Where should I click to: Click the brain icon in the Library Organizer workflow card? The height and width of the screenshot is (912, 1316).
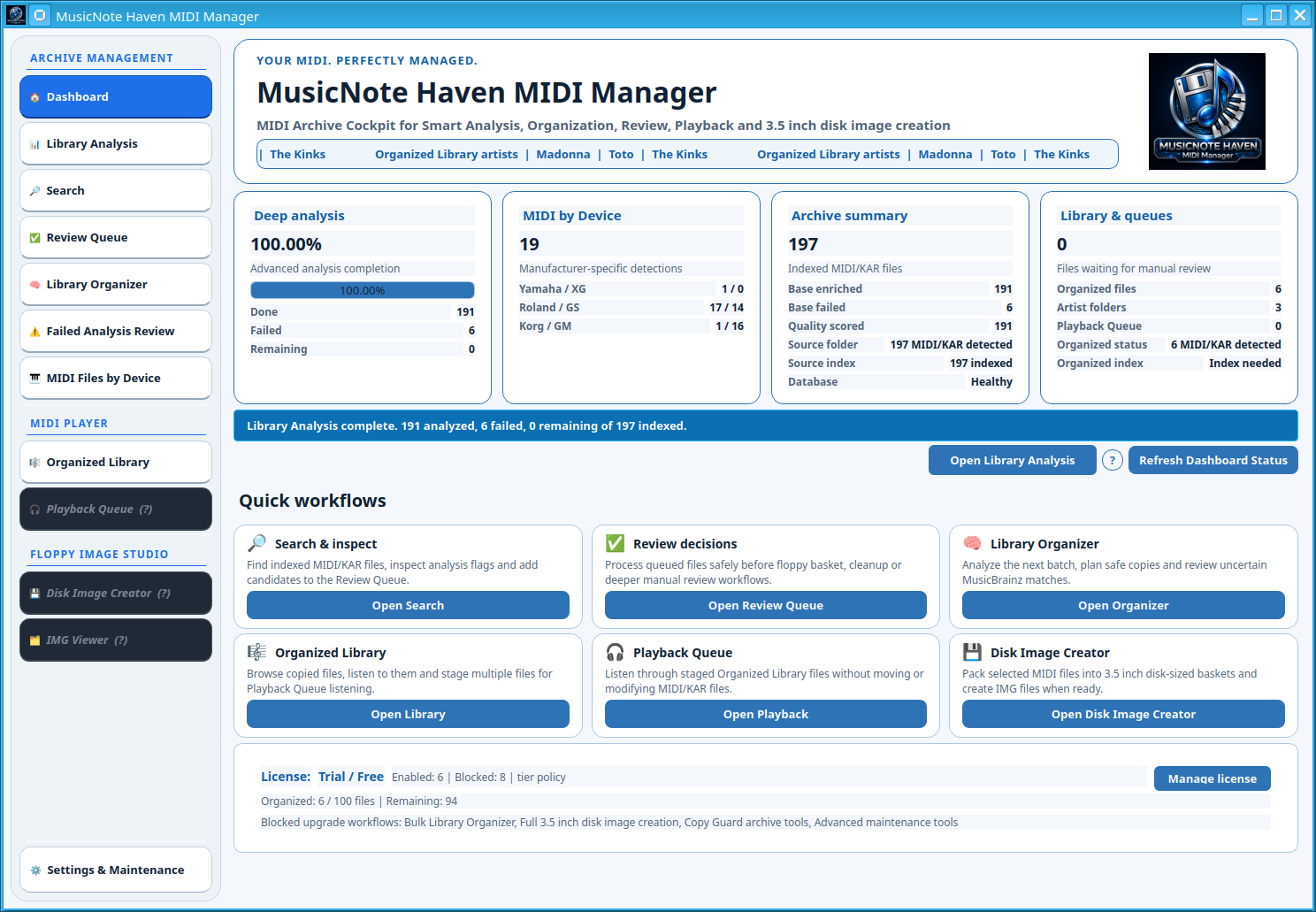[x=972, y=543]
